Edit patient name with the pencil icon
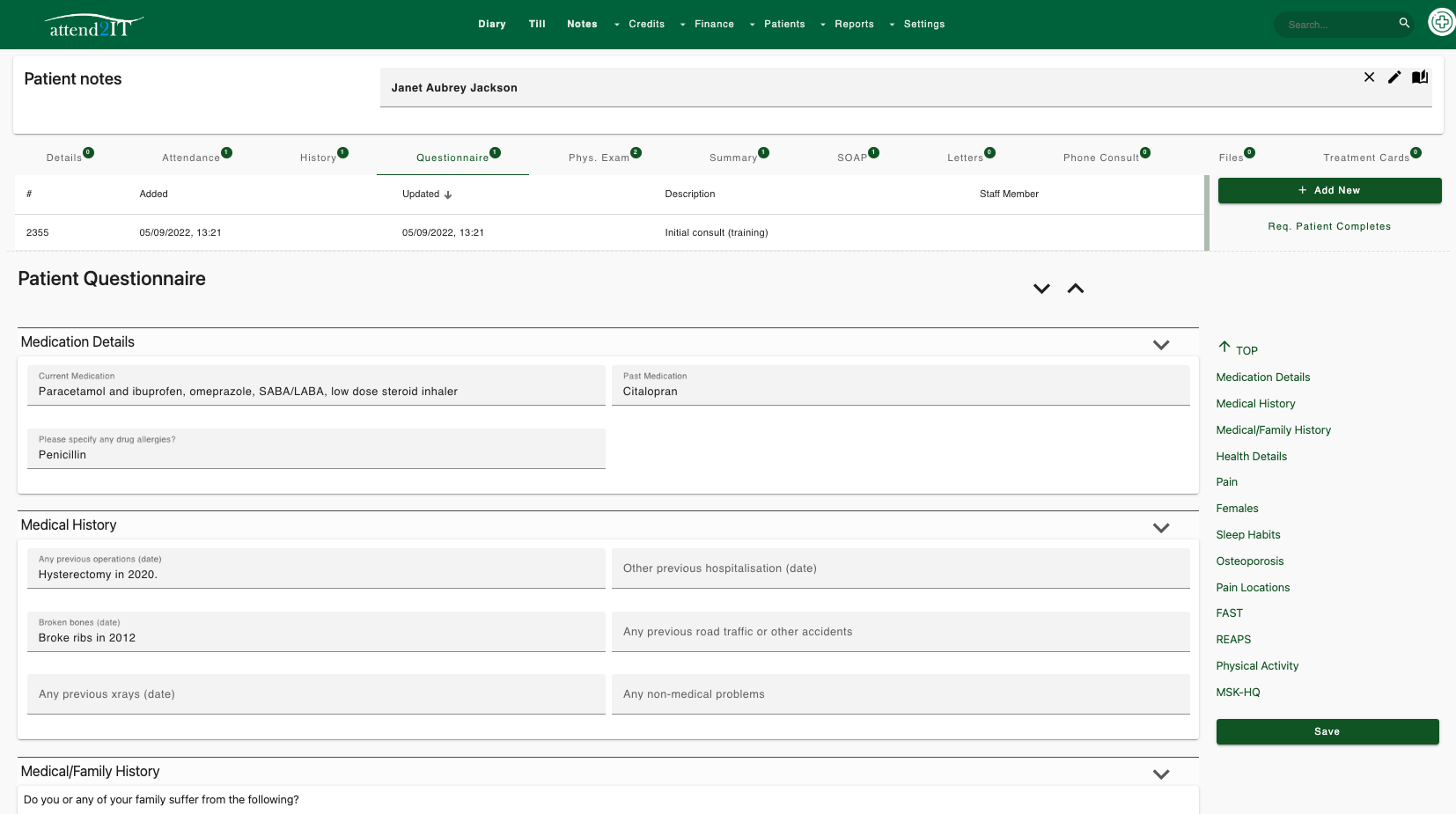The height and width of the screenshot is (814, 1456). pos(1393,77)
